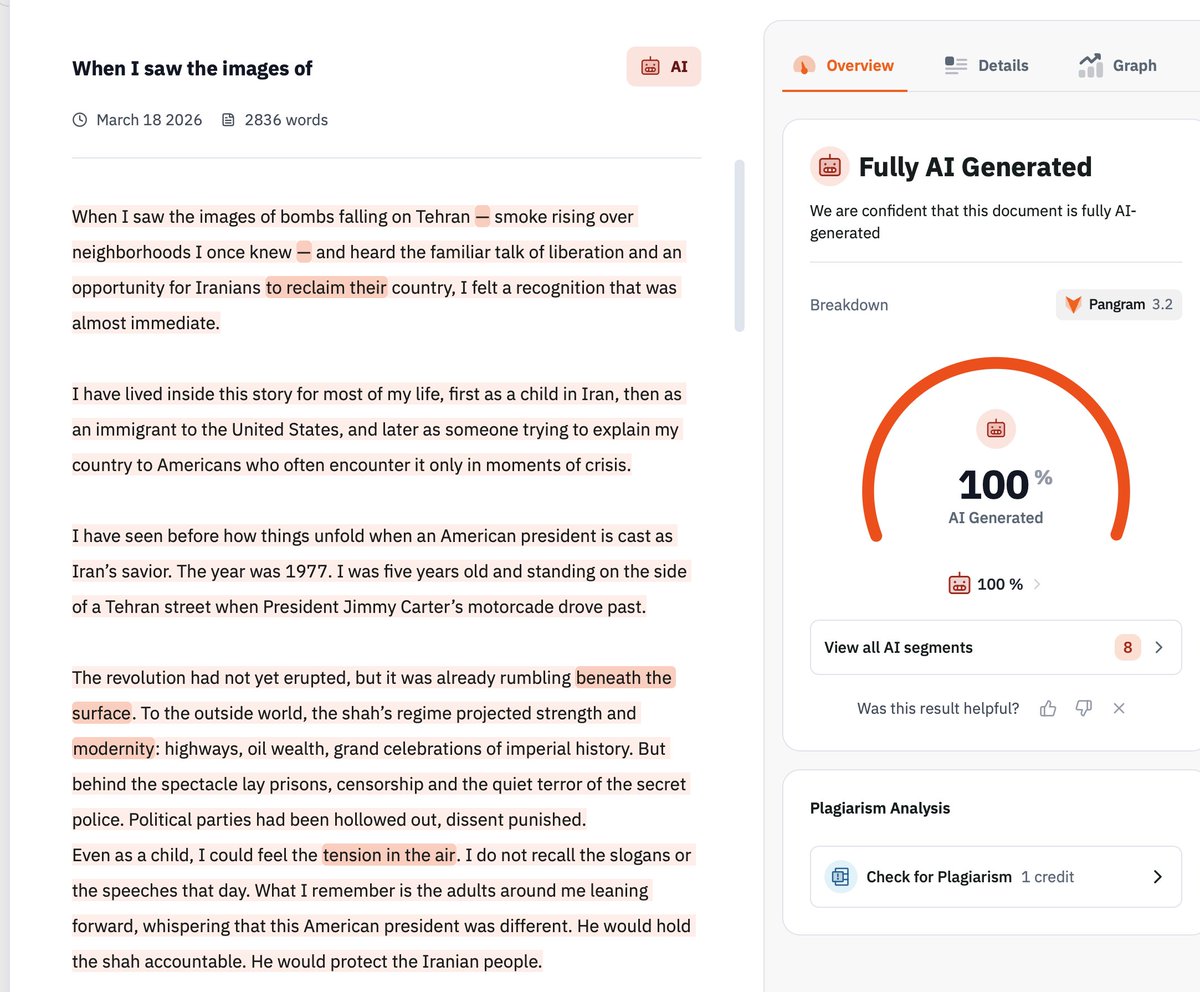Click highlighted phrase "beneath the"

coord(625,678)
